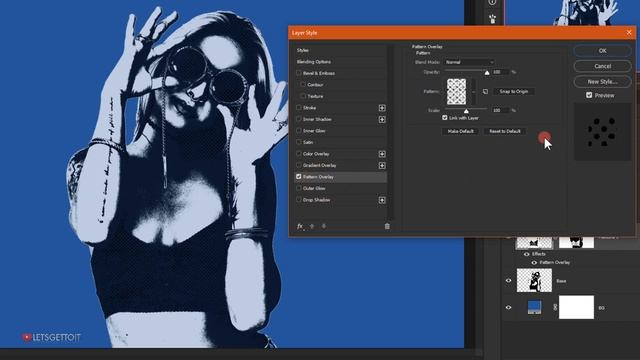Image resolution: width=640 pixels, height=360 pixels.
Task: Open the Blend Mode dropdown
Action: (x=469, y=62)
